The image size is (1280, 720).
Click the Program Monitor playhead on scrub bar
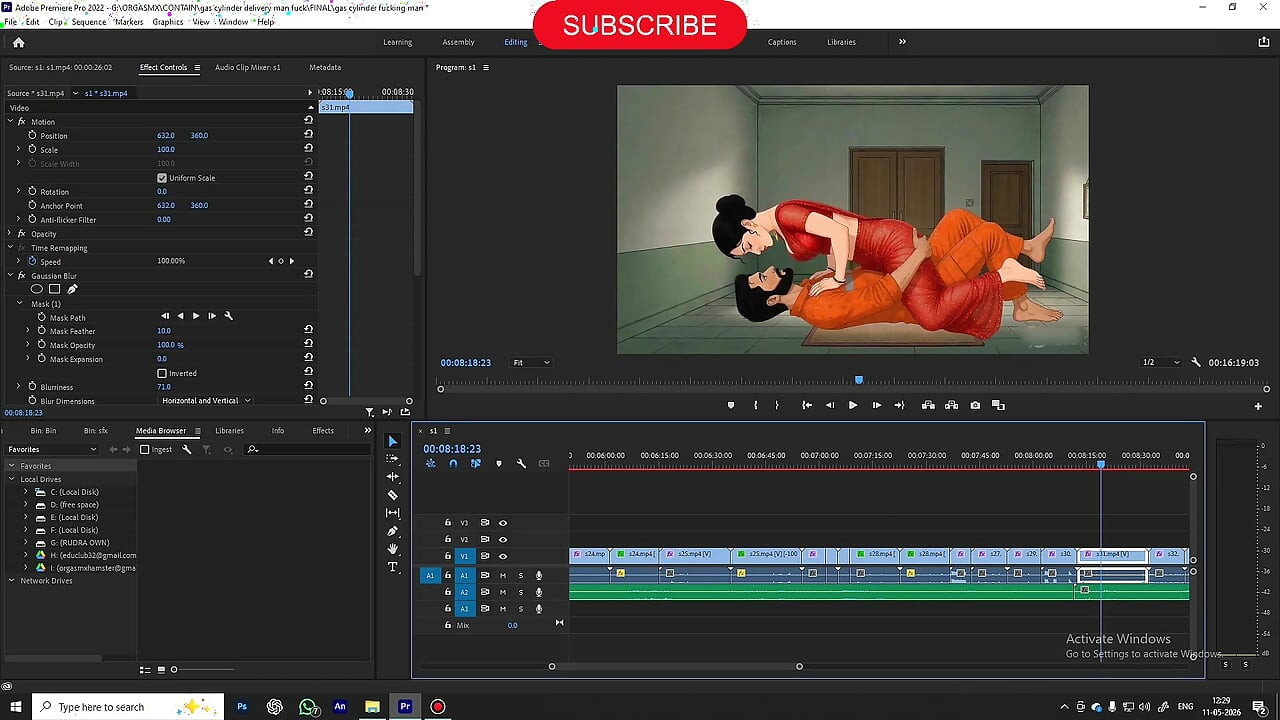pos(859,380)
